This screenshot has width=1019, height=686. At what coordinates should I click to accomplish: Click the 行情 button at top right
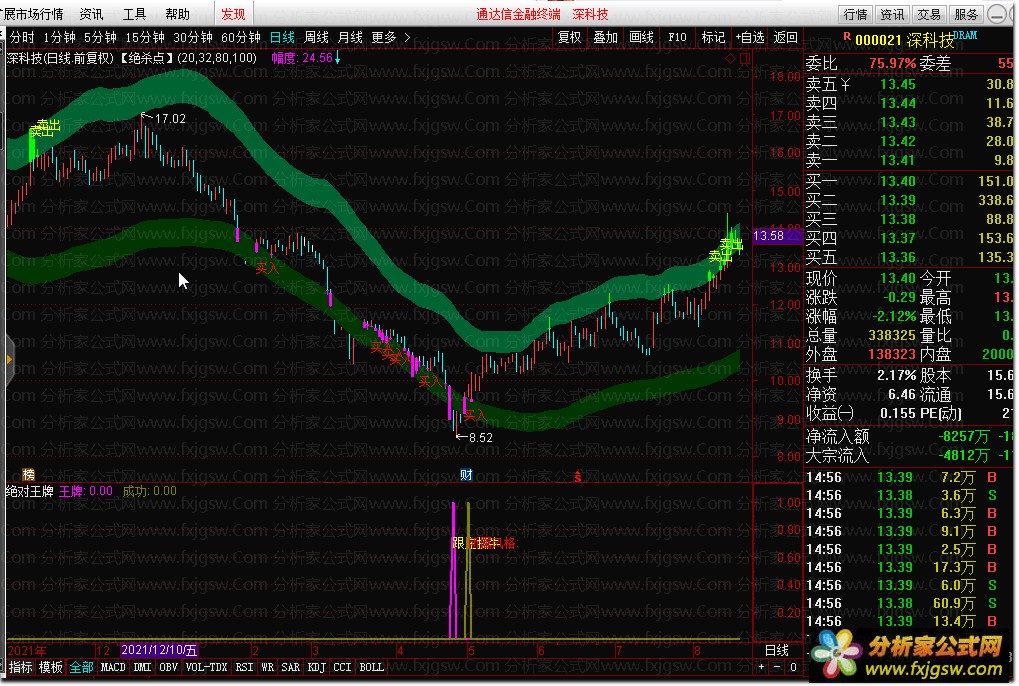click(x=855, y=14)
